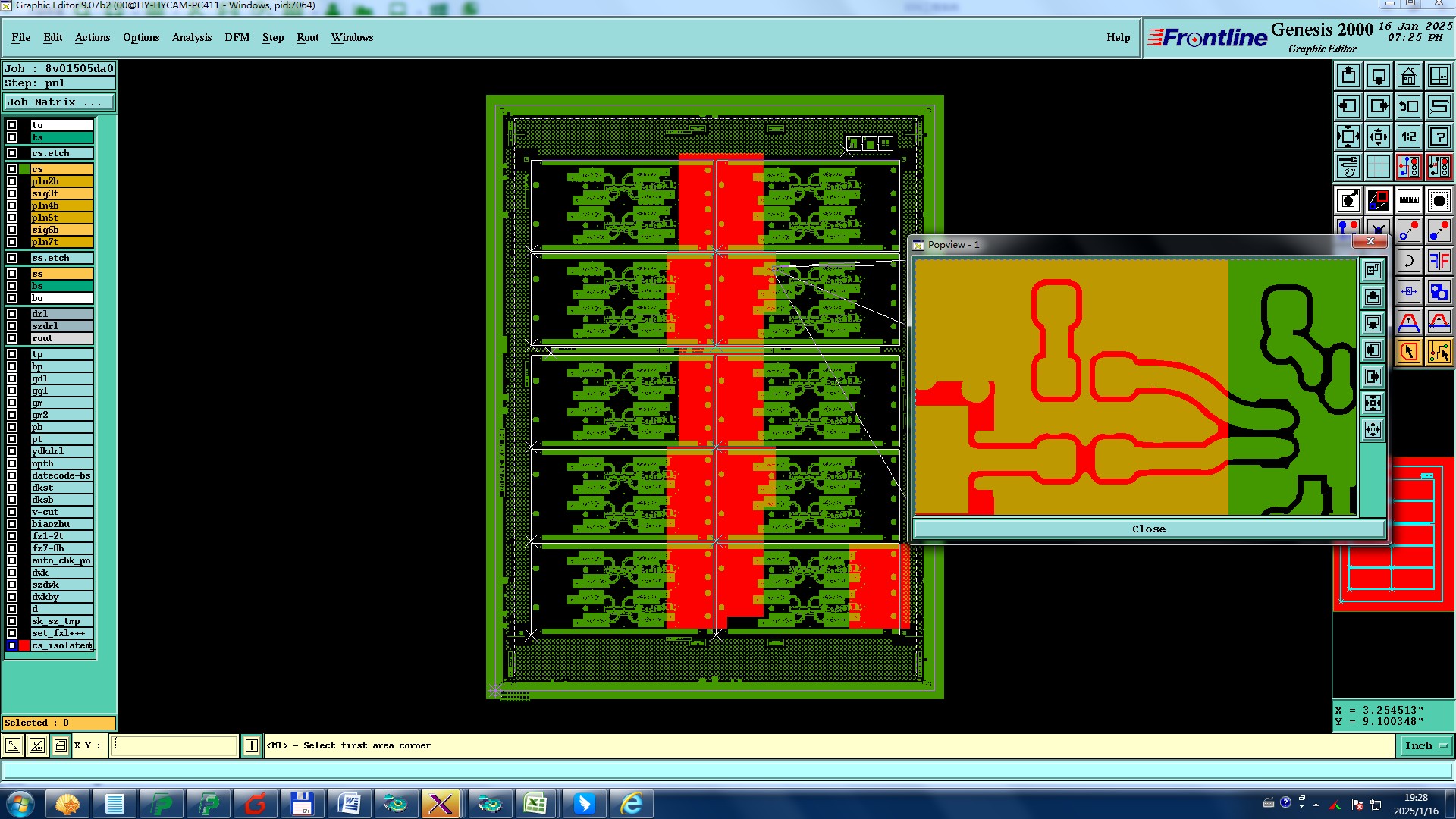The width and height of the screenshot is (1456, 819).
Task: Open the Analysis menu
Action: [x=191, y=37]
